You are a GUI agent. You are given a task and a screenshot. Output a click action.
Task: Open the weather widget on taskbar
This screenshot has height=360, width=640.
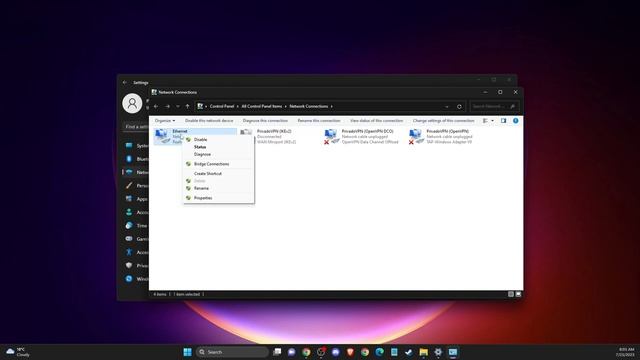18,352
